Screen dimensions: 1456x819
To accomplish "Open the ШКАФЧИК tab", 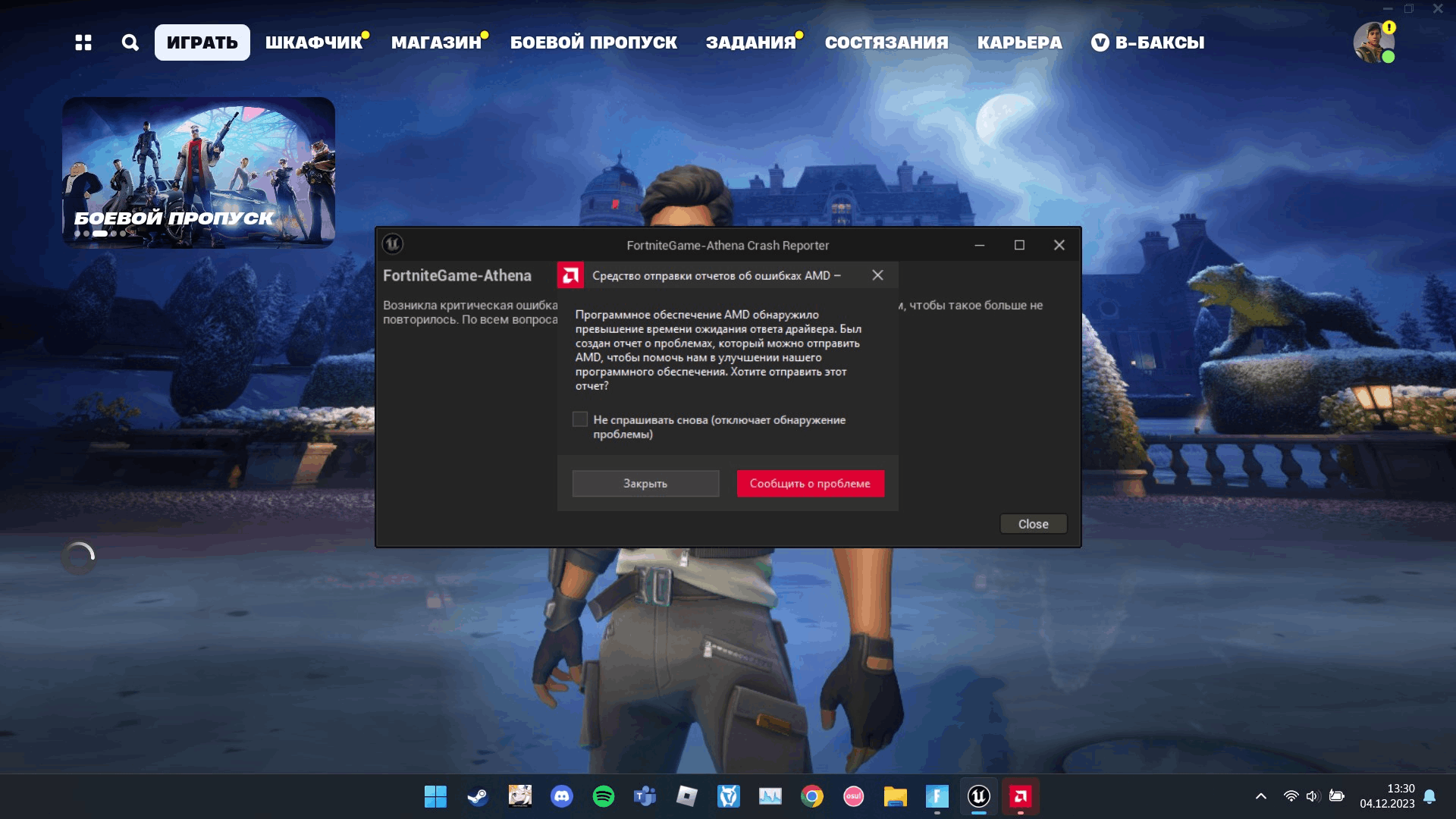I will (x=314, y=42).
